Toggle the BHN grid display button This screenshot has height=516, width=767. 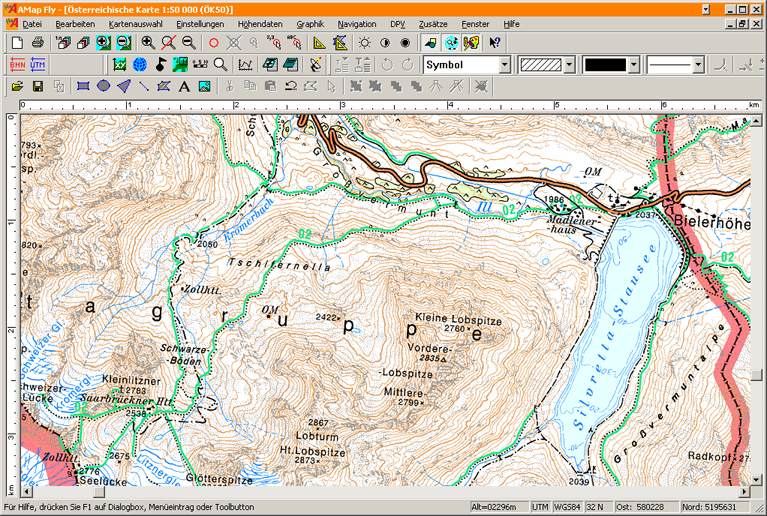17,65
